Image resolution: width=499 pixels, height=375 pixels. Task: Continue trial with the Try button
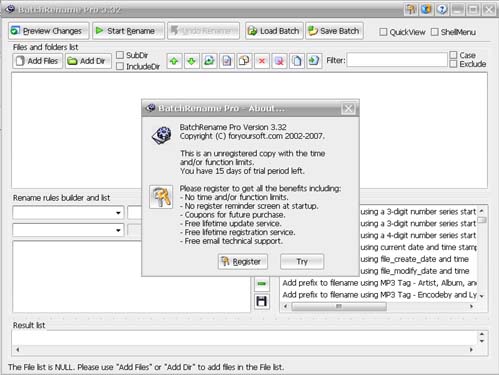click(x=302, y=262)
